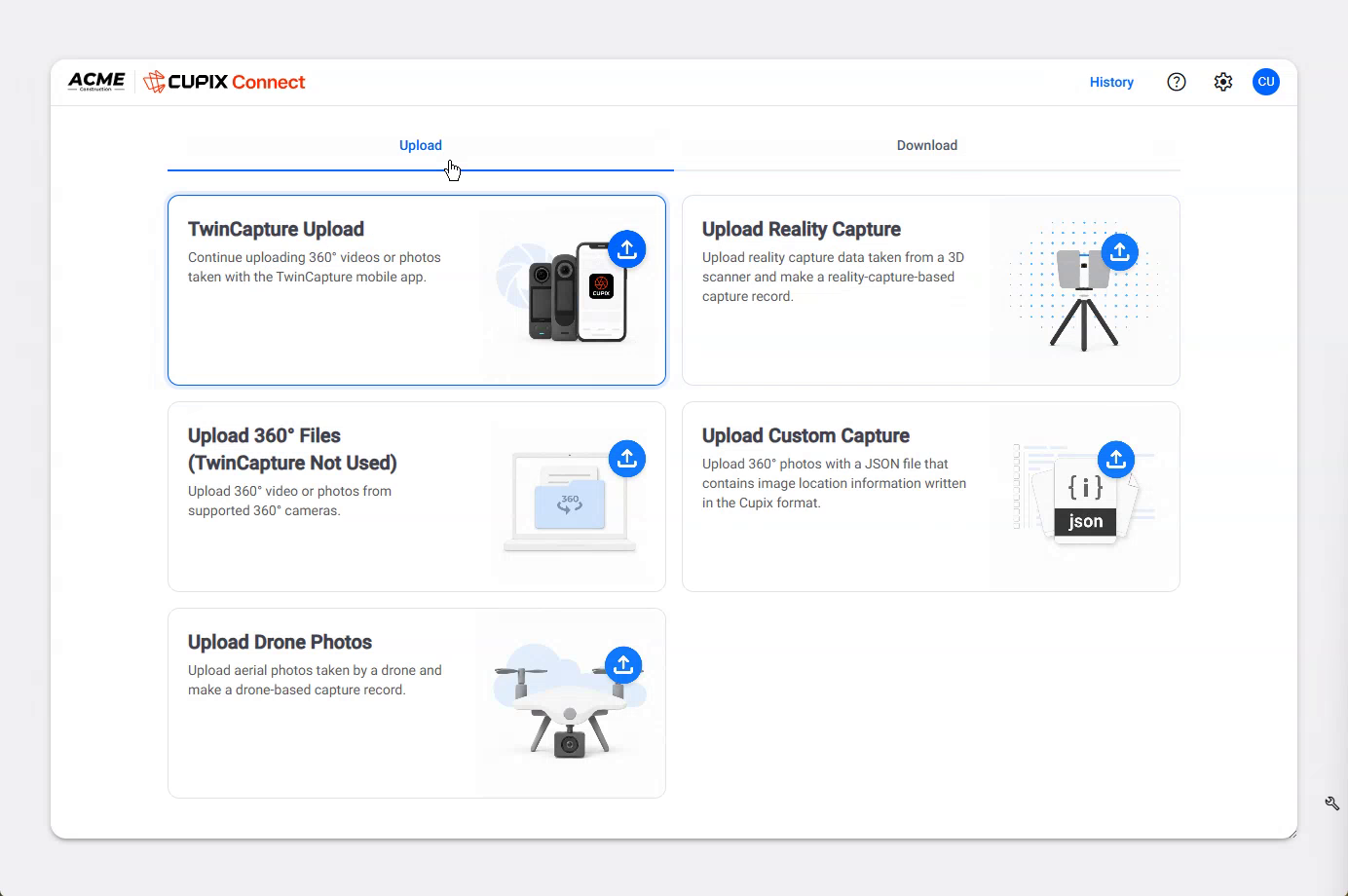Click upload icon on 360° Files card
This screenshot has height=896, width=1348.
pyautogui.click(x=627, y=458)
